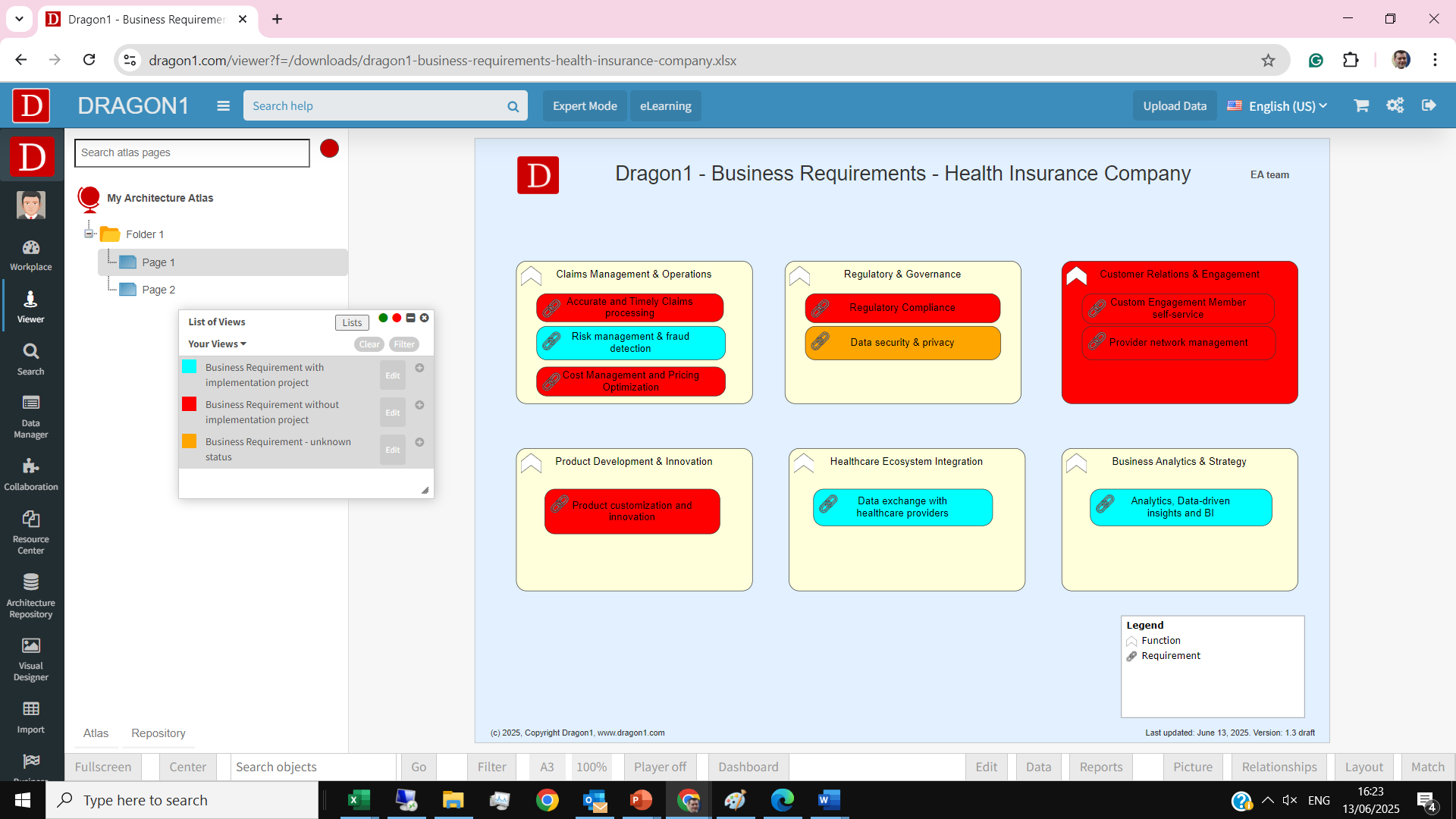Edit the 'Business Requirement with implementation project' view
This screenshot has width=1456, height=819.
392,375
